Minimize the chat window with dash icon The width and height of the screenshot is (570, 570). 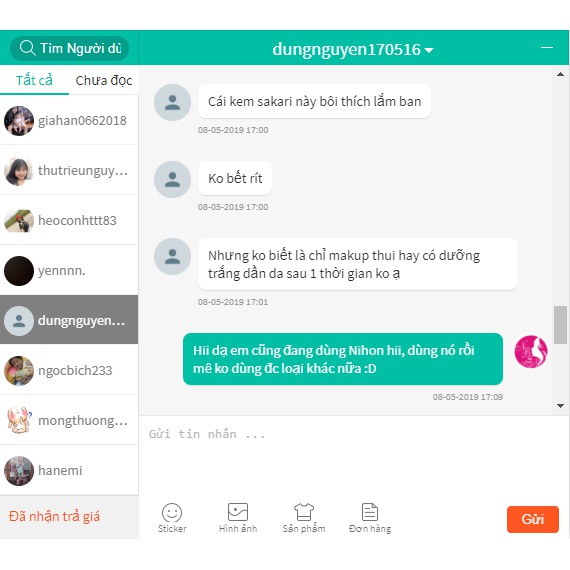[547, 48]
